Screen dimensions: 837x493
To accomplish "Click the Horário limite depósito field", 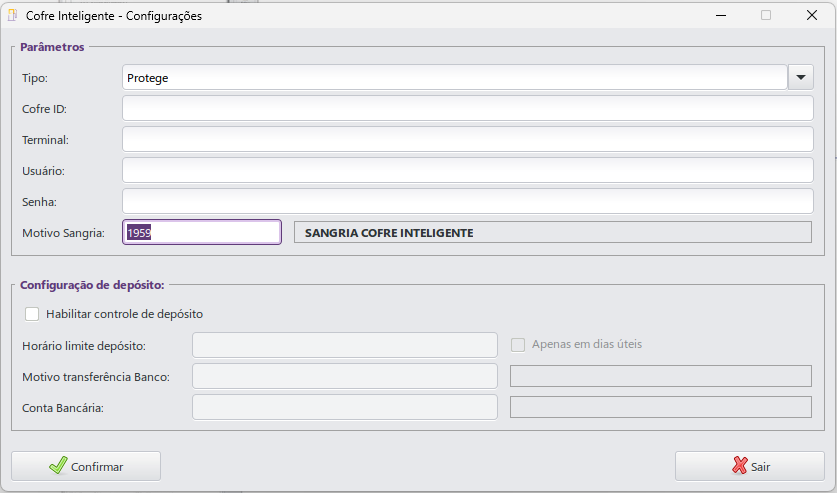I will pos(344,345).
